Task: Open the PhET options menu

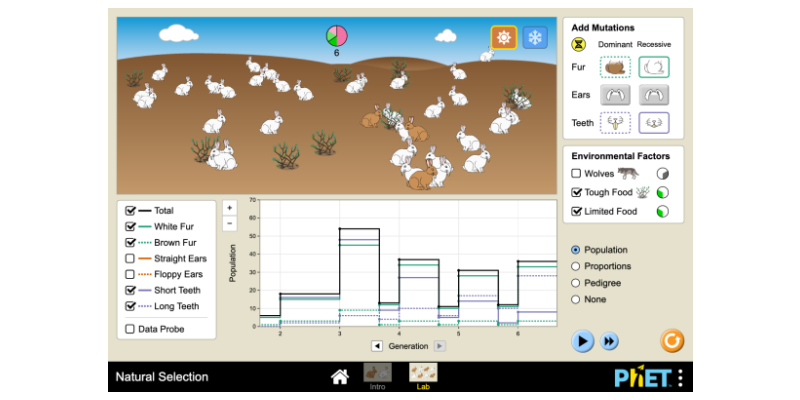Action: click(680, 377)
